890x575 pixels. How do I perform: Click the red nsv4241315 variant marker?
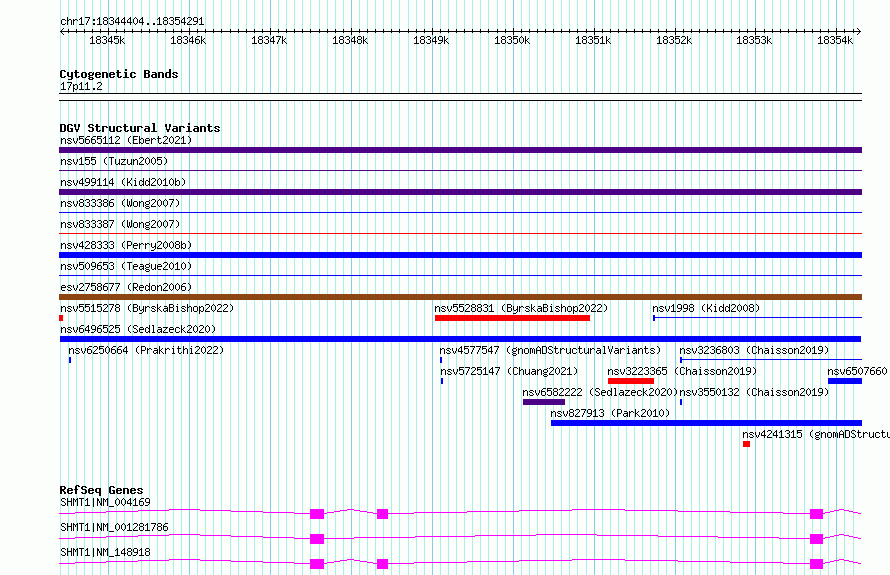click(x=746, y=444)
